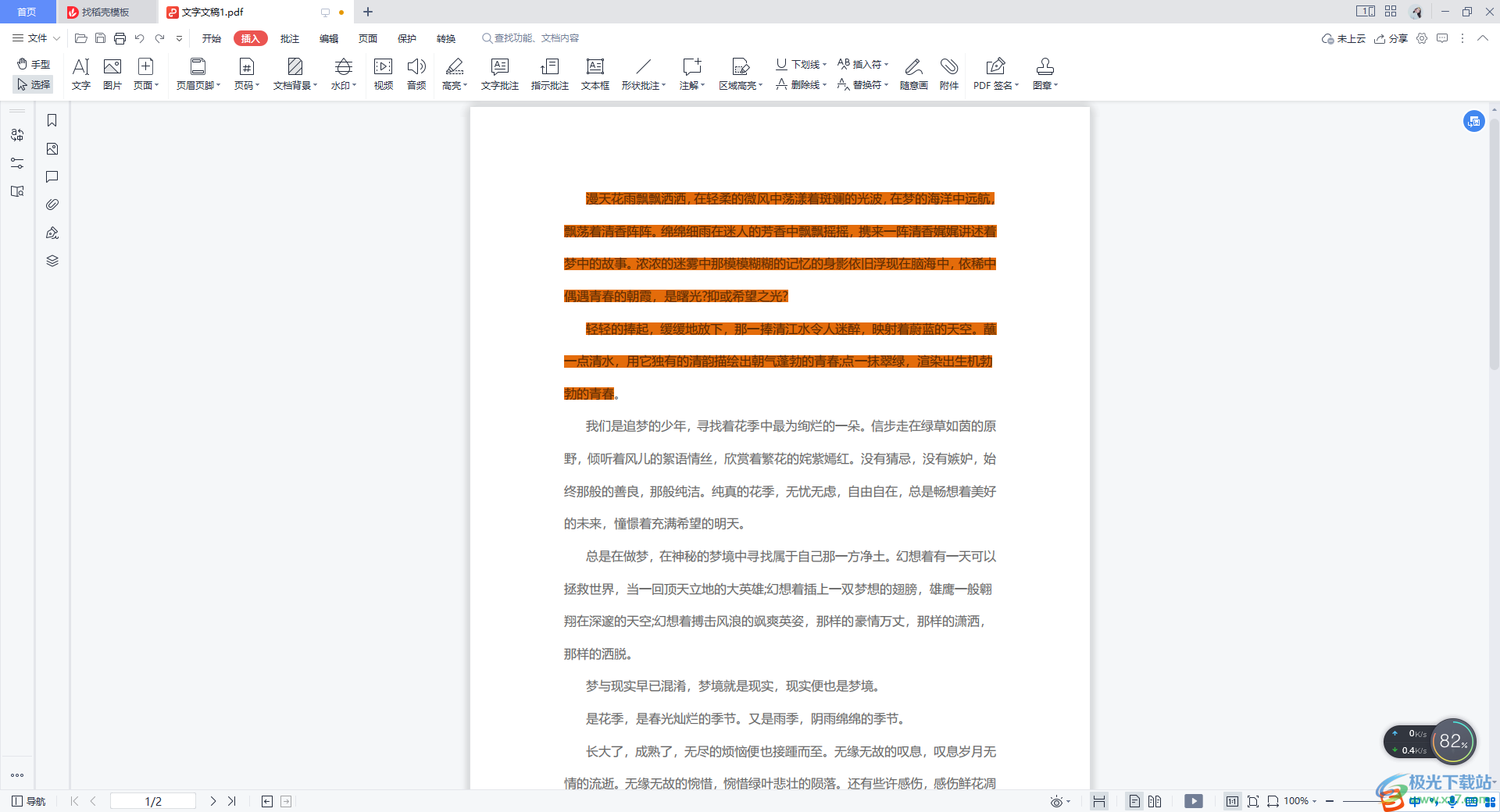Print the document using the printer icon
The height and width of the screenshot is (812, 1500).
coord(120,38)
